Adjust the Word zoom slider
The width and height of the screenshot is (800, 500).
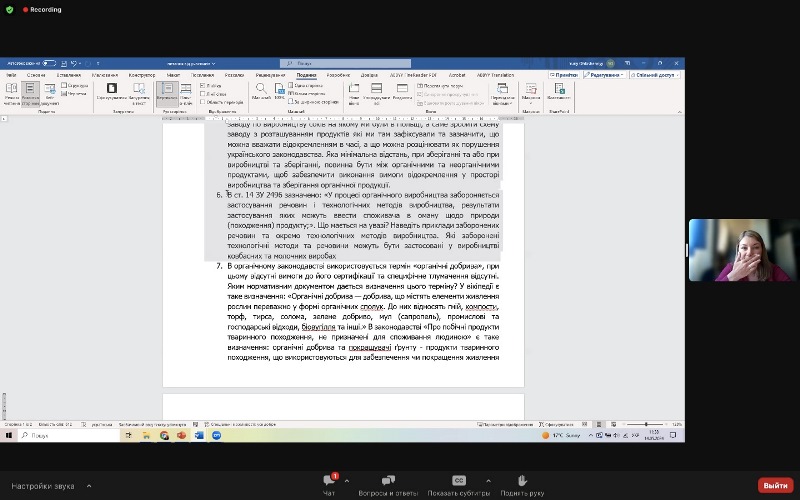[645, 424]
